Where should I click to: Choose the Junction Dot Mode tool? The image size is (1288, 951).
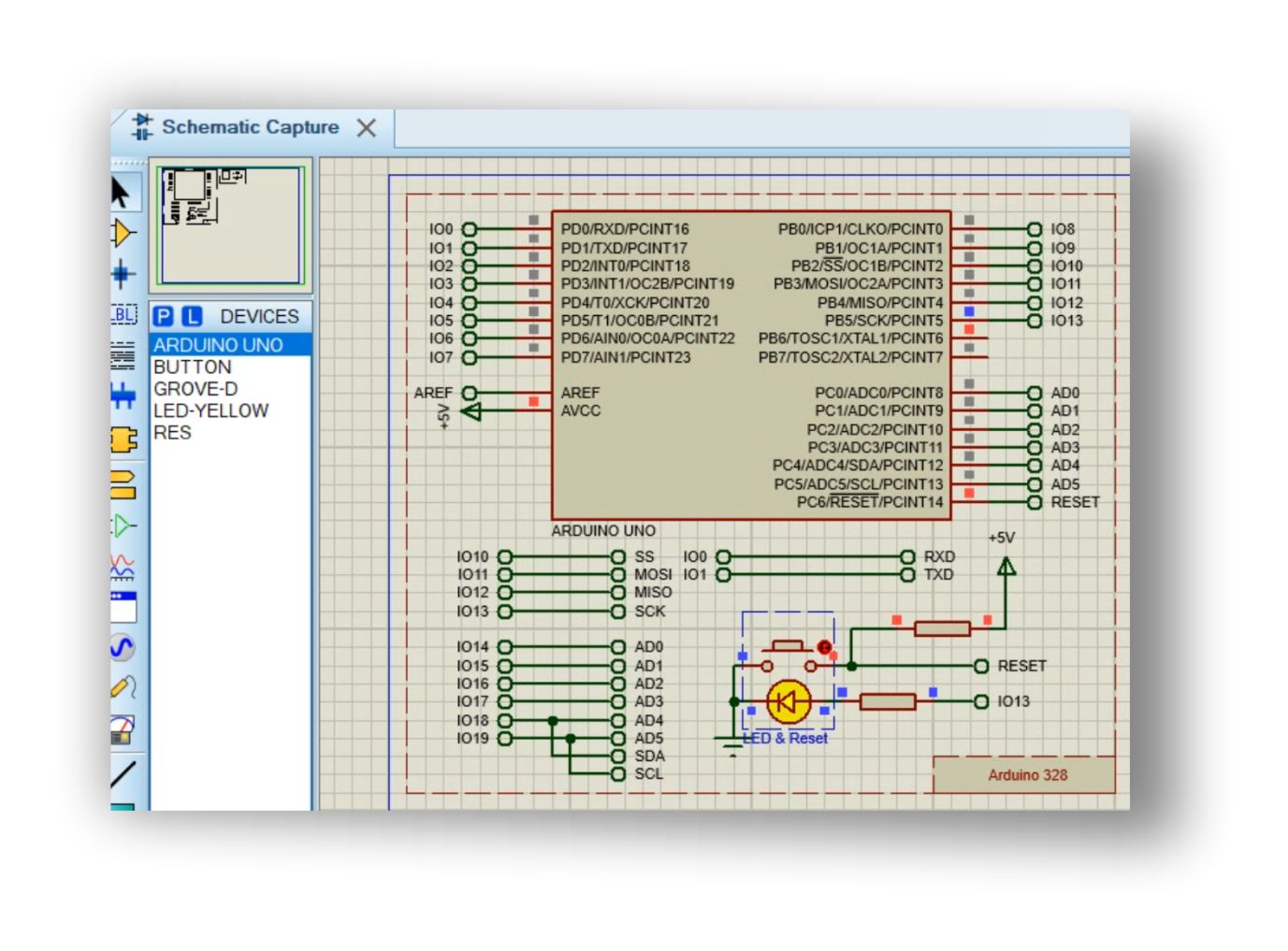123,274
